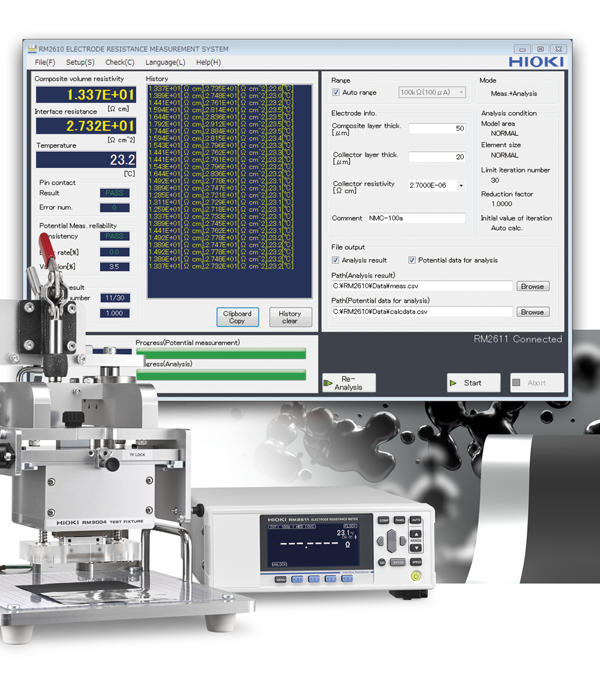Click the COMP key on the meter
This screenshot has width=600, height=694.
pyautogui.click(x=383, y=520)
